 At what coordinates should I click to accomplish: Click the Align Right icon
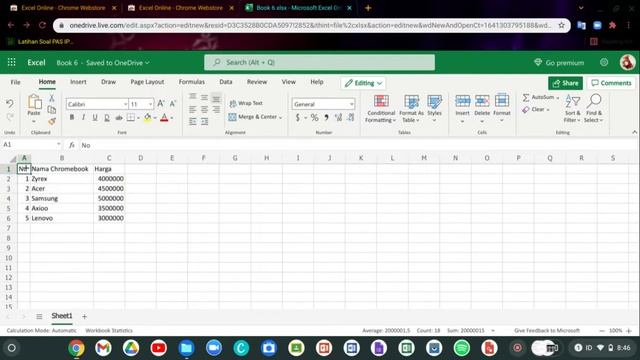216,109
